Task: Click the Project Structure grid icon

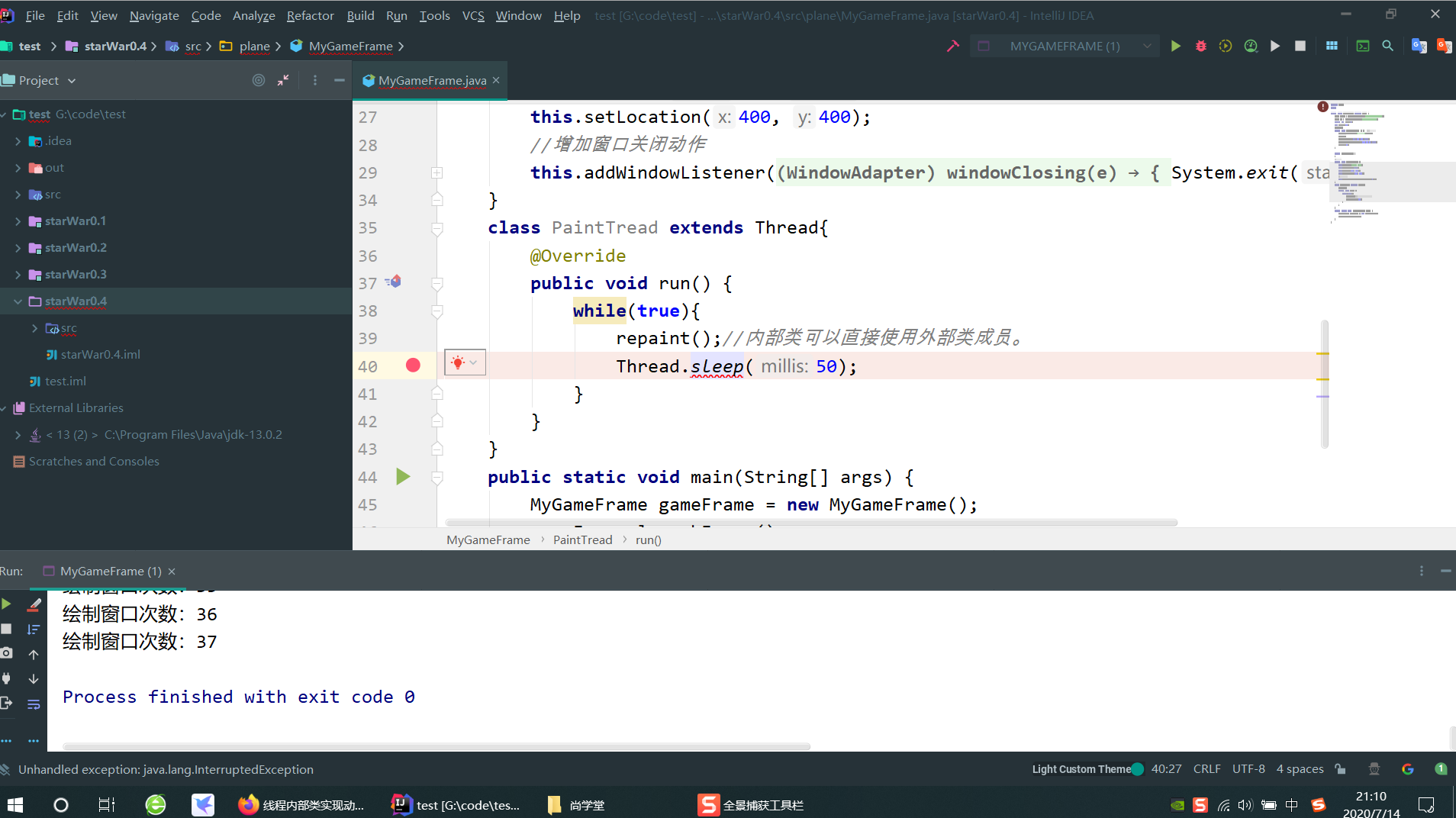Action: (x=1332, y=46)
